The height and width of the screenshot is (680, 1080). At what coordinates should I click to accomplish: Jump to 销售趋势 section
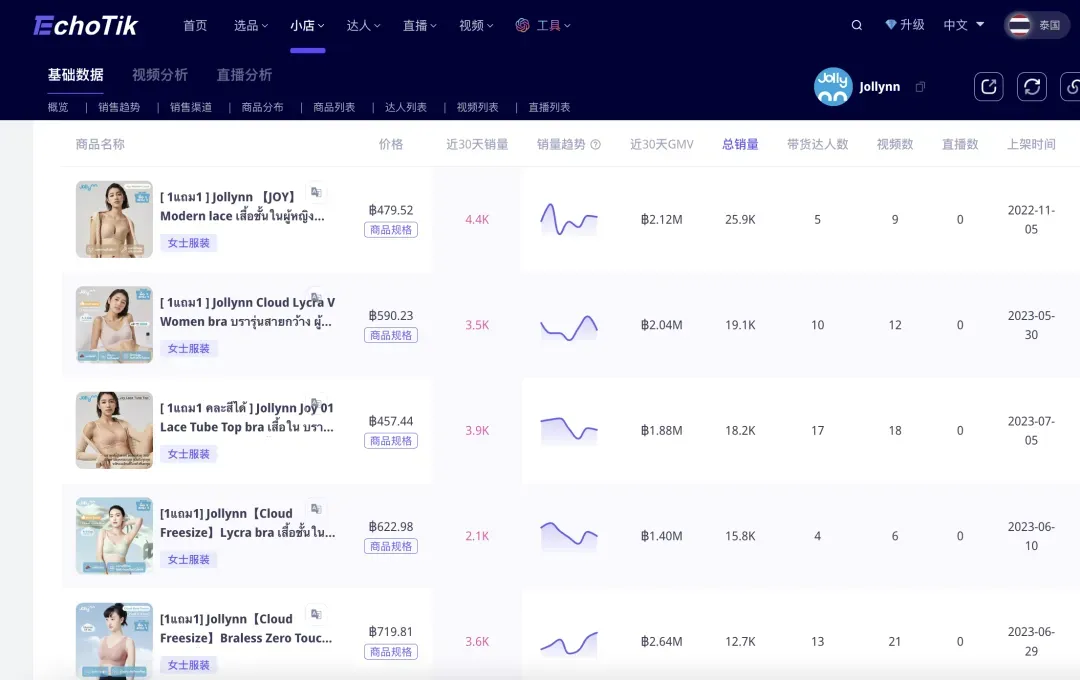coord(119,107)
